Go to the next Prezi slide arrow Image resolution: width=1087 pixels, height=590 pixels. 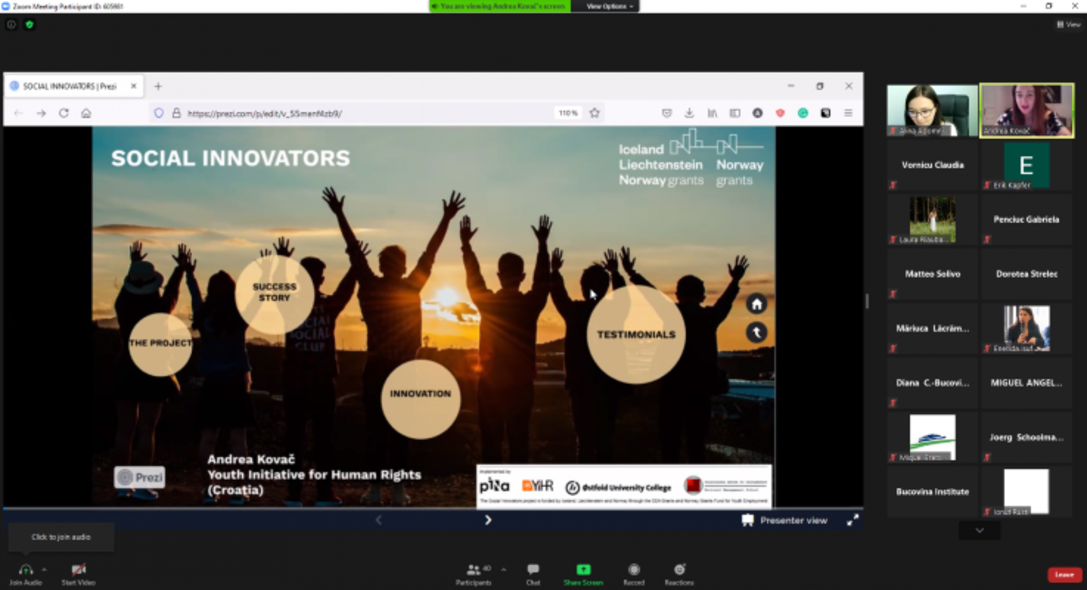point(488,520)
